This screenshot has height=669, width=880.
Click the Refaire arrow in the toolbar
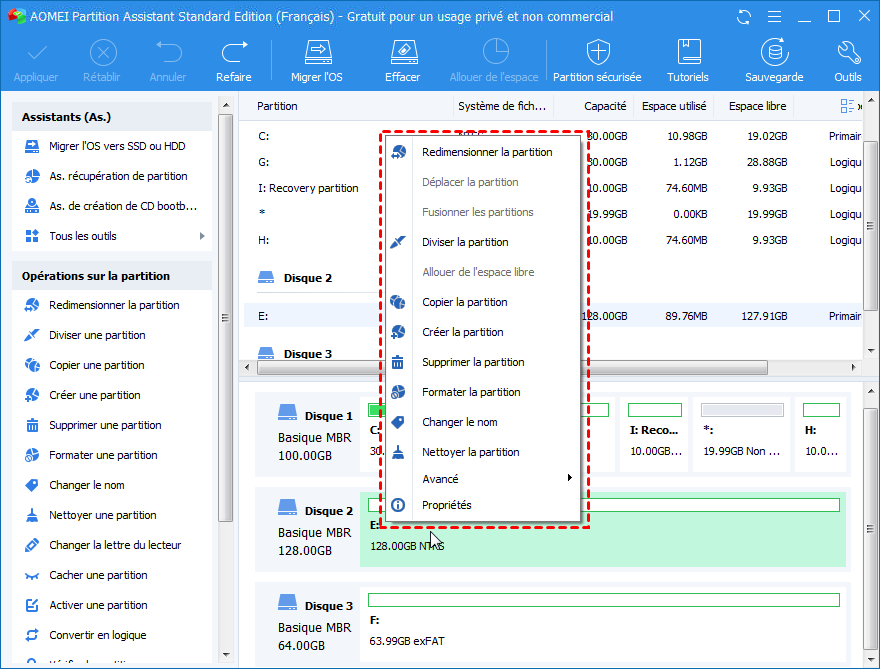point(234,61)
